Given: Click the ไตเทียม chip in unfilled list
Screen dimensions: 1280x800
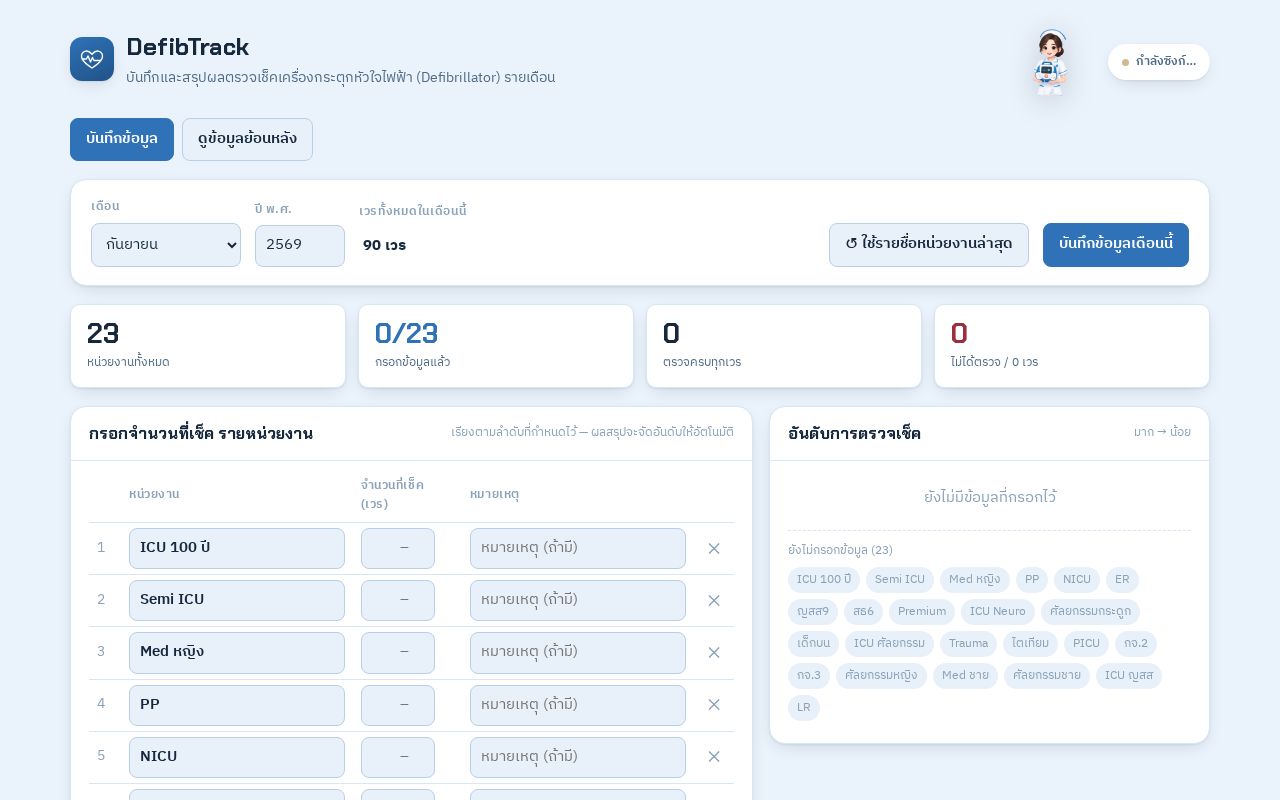Looking at the screenshot, I should [x=1030, y=644].
